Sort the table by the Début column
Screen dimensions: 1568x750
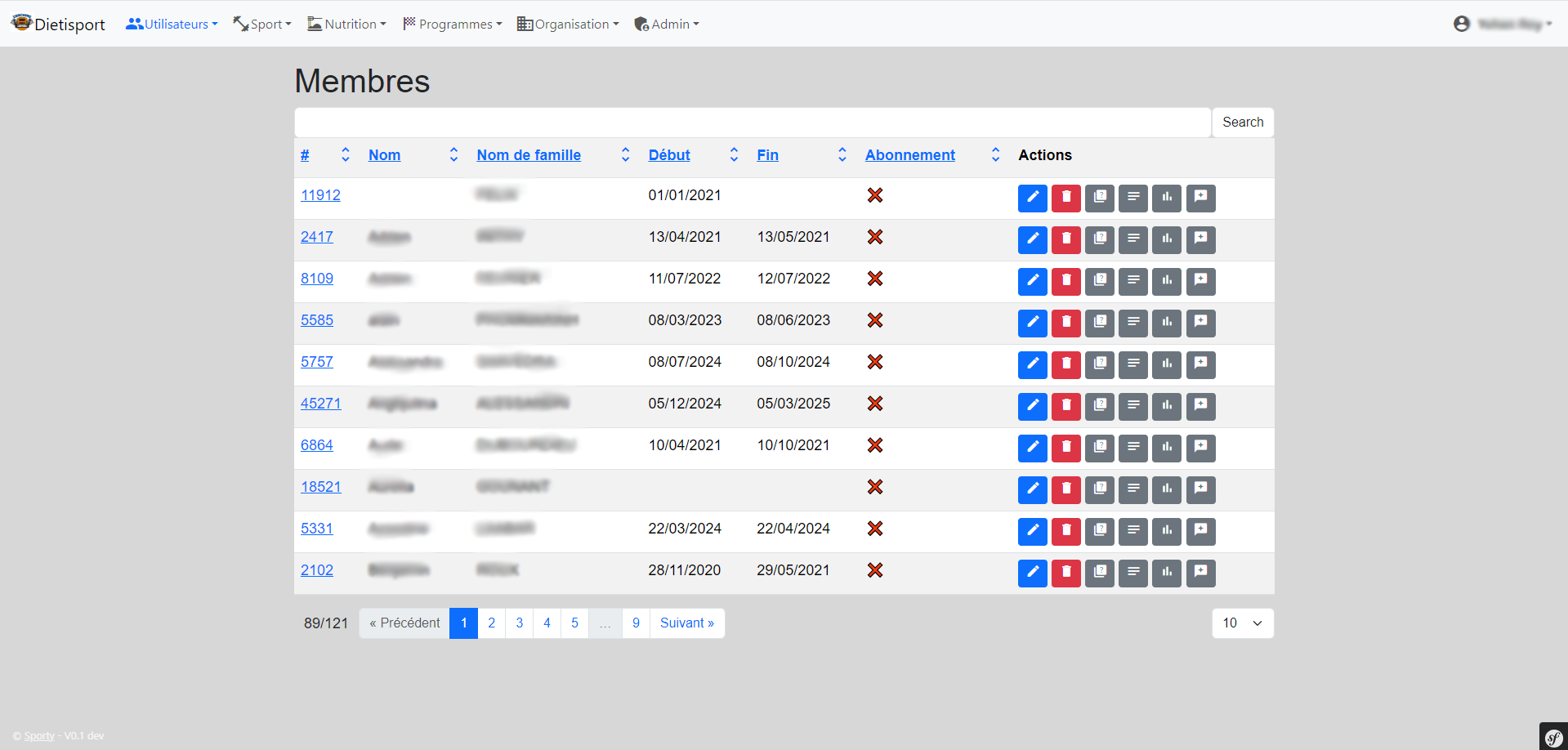(669, 154)
